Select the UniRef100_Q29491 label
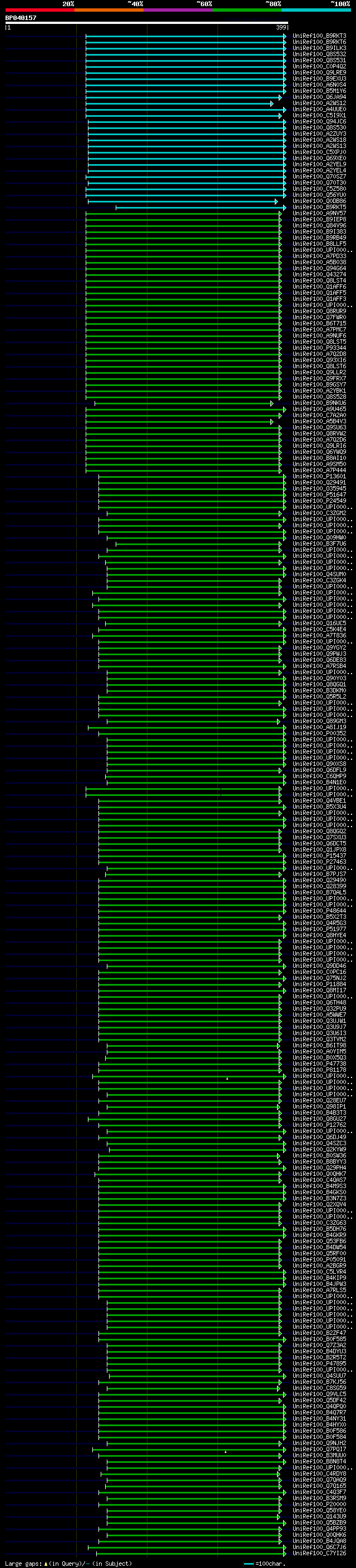The image size is (356, 1568). [319, 483]
